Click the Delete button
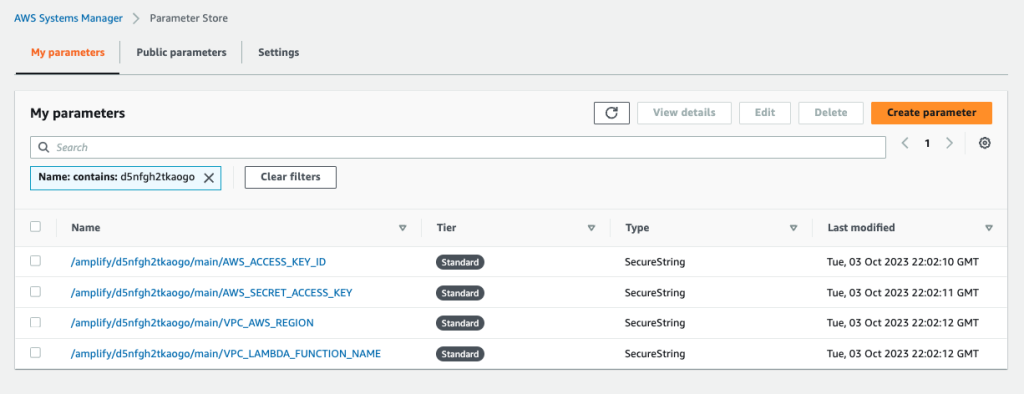 point(831,112)
